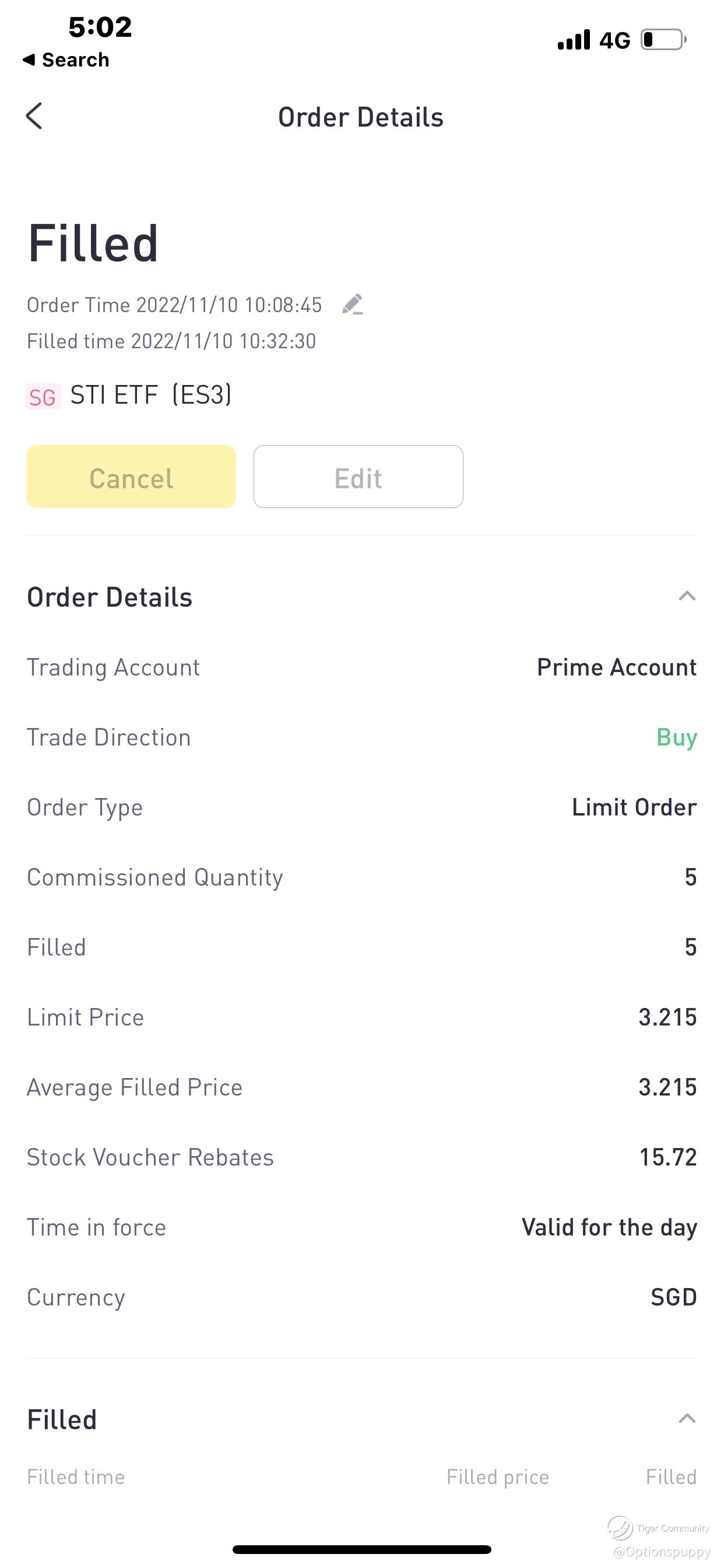
Task: Tap the cellular signal bars icon
Action: 574,40
